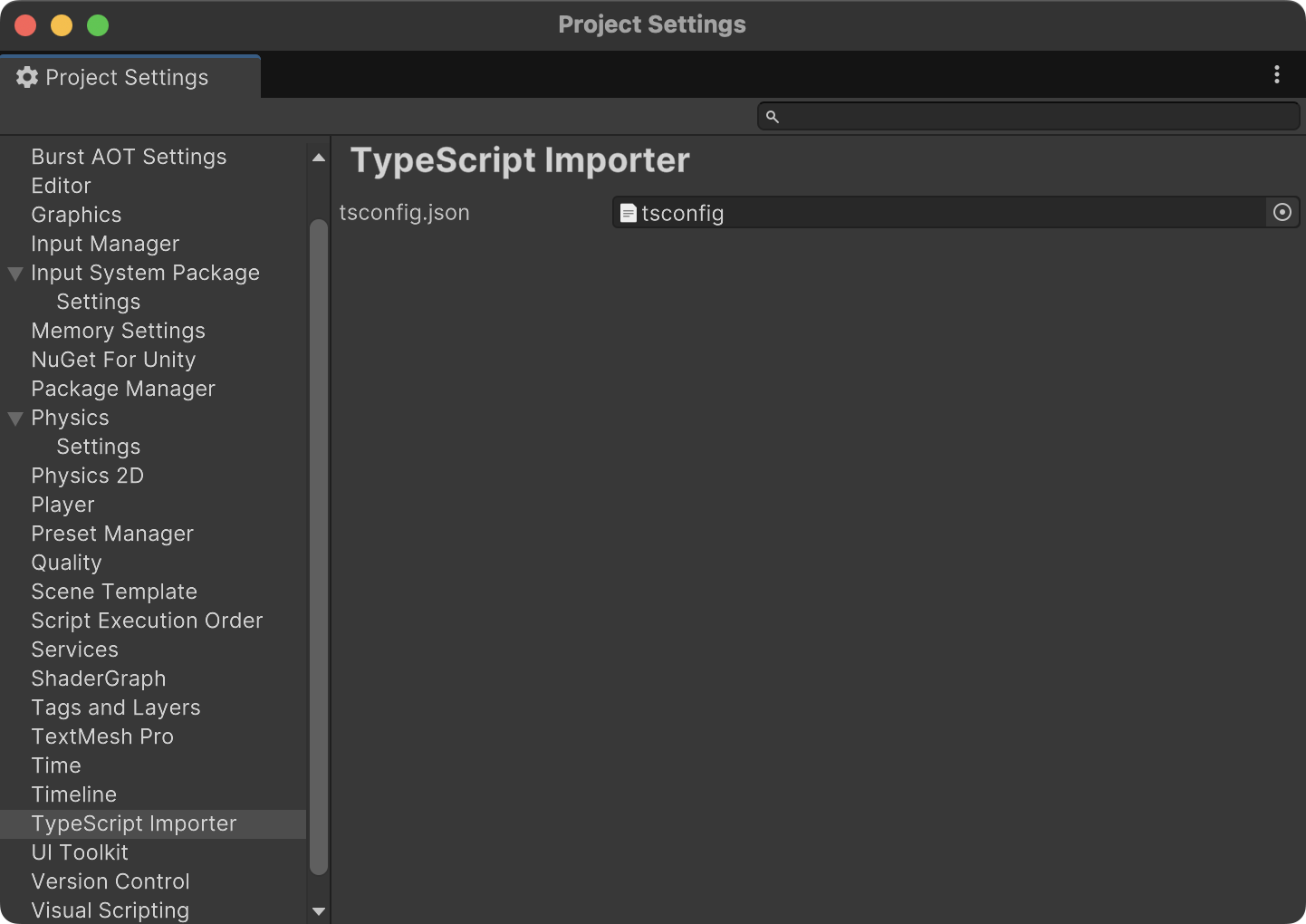Open the three-dot window options menu

coord(1276,74)
